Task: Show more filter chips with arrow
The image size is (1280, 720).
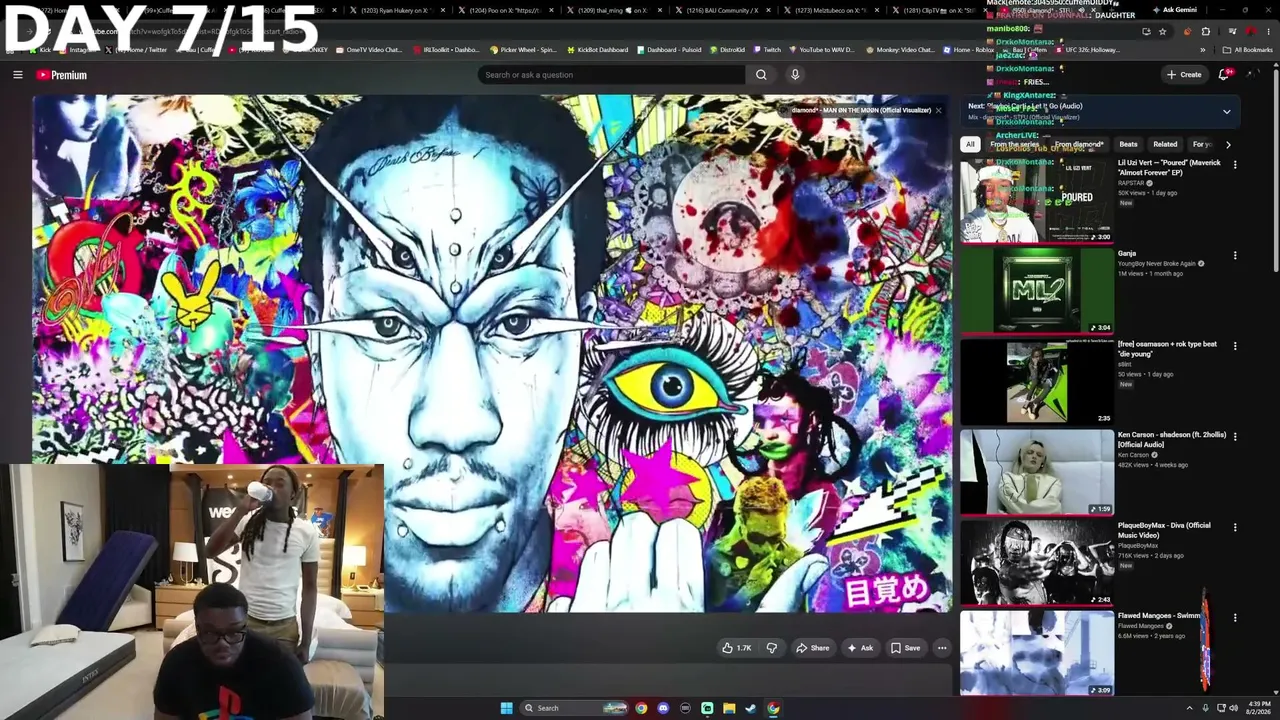Action: [1228, 144]
